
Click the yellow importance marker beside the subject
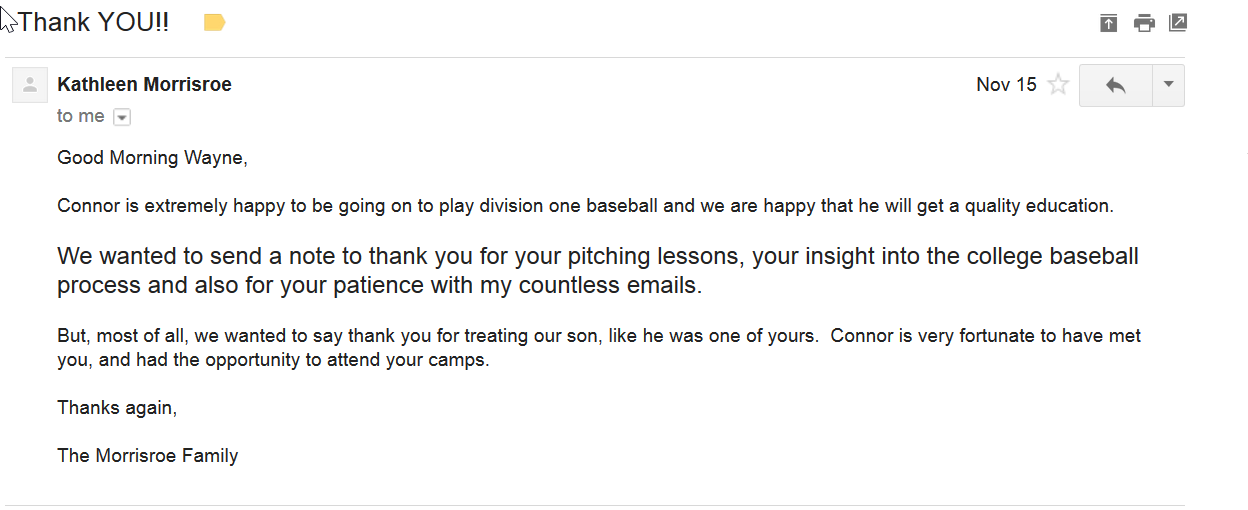click(x=214, y=23)
